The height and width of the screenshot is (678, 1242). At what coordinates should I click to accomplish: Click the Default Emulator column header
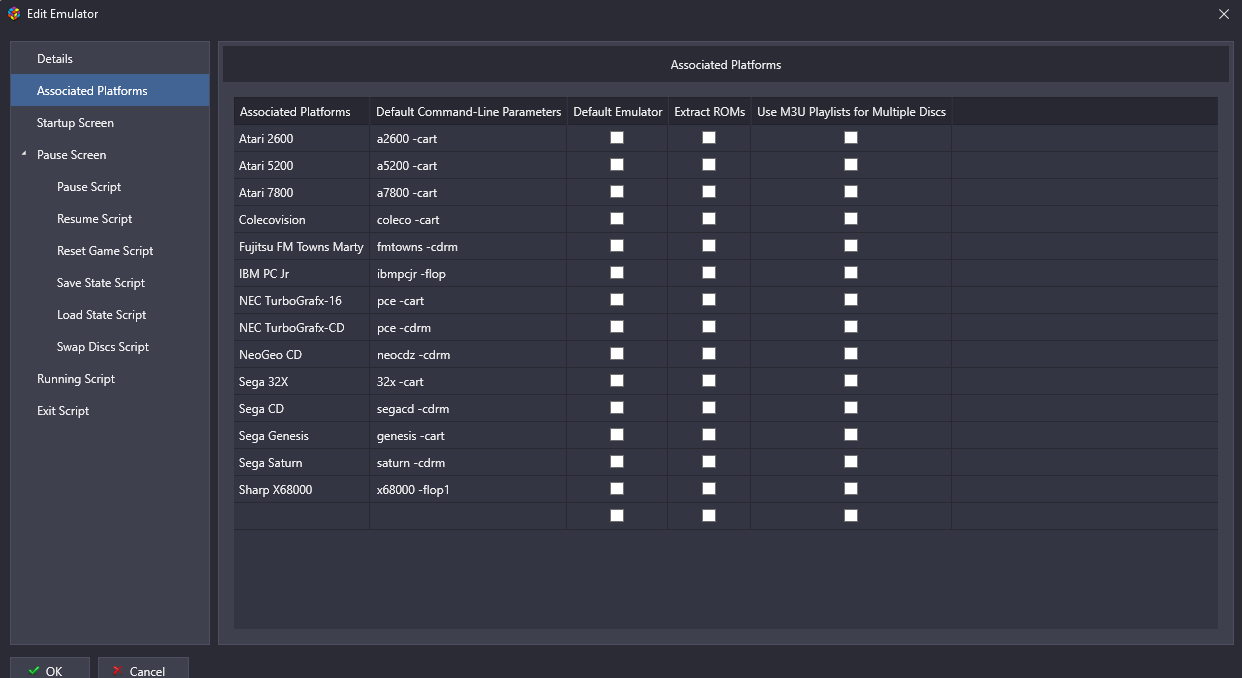click(617, 111)
